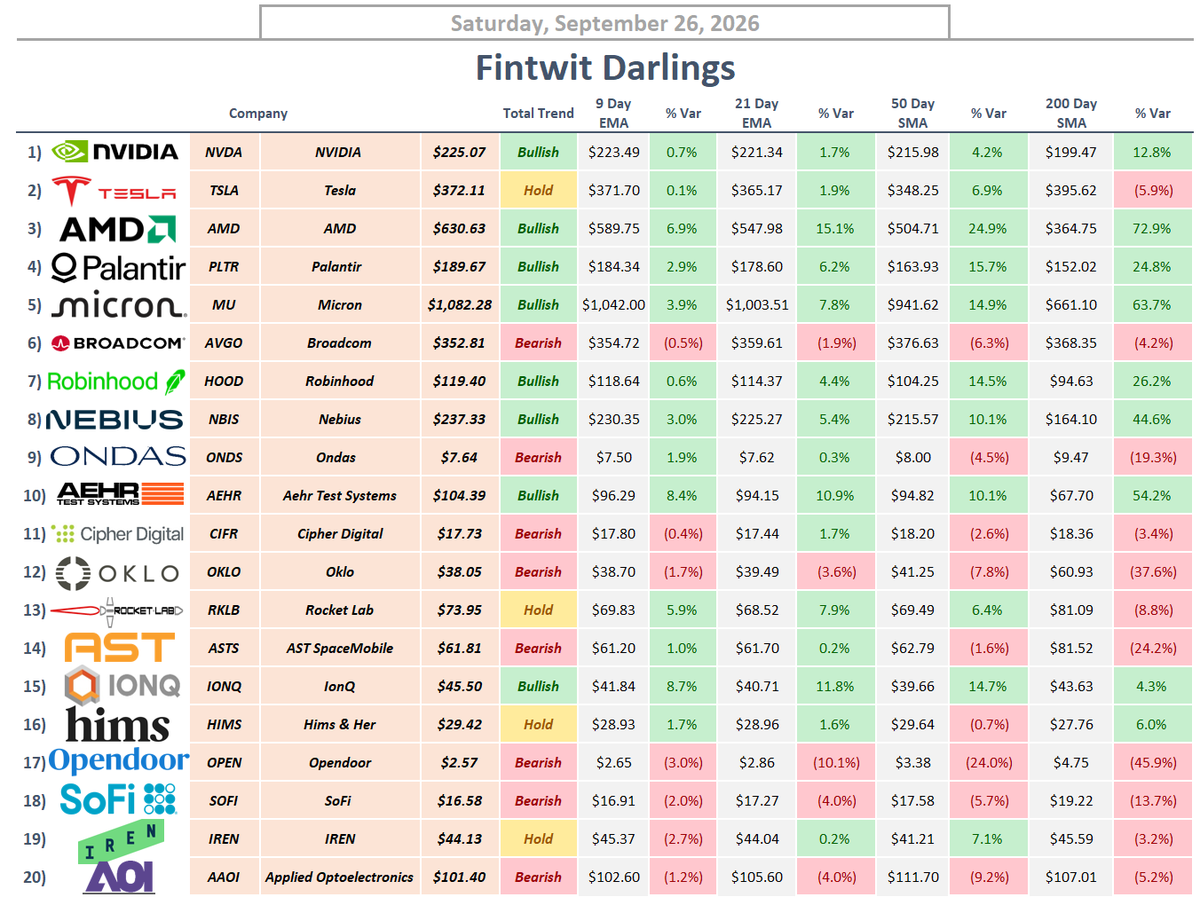Select the AVGO ticker cell
1200x905 pixels.
tap(224, 343)
